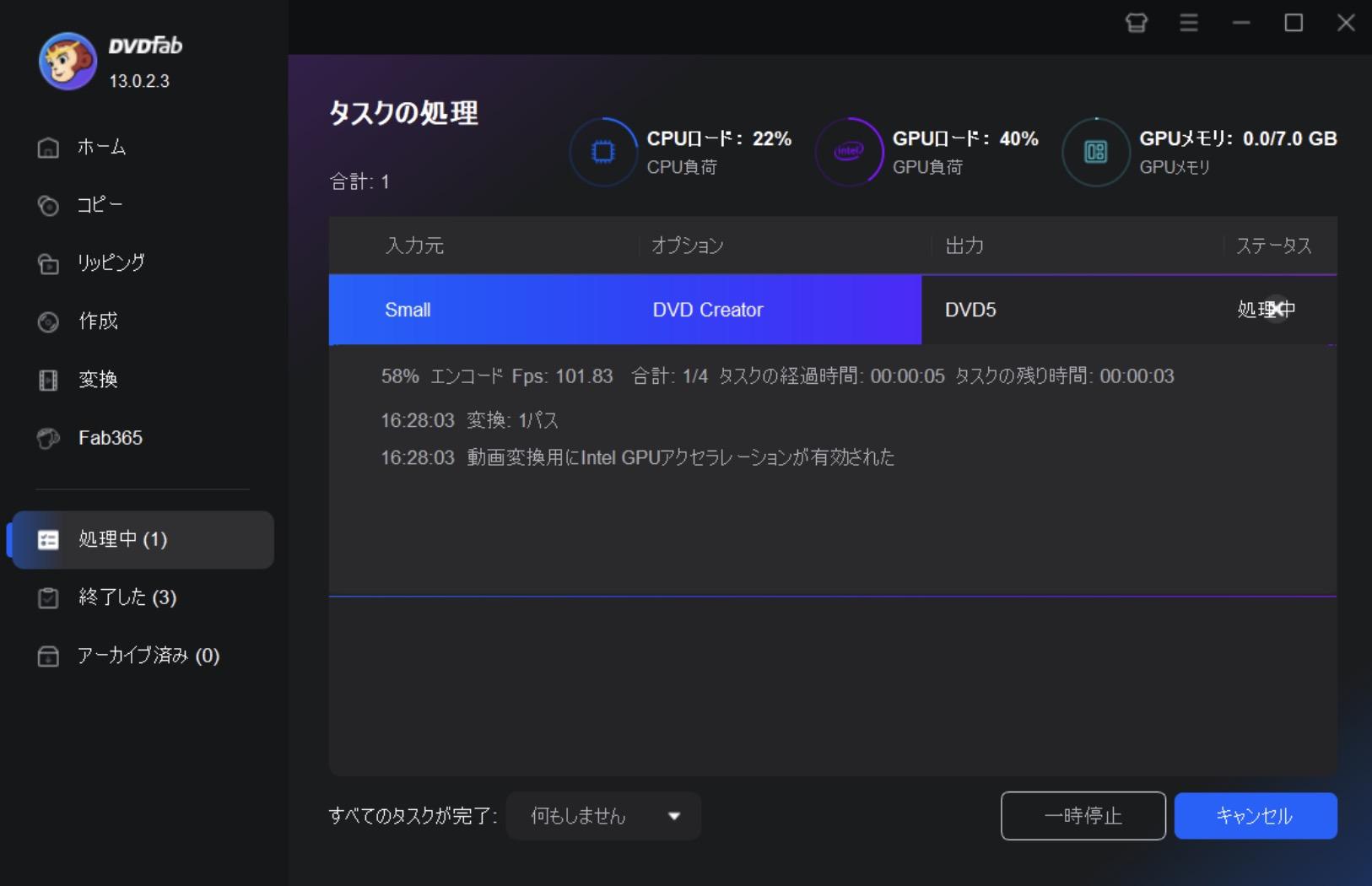Click the blue キャンセル button
Viewport: 1372px width, 886px height.
1256,816
